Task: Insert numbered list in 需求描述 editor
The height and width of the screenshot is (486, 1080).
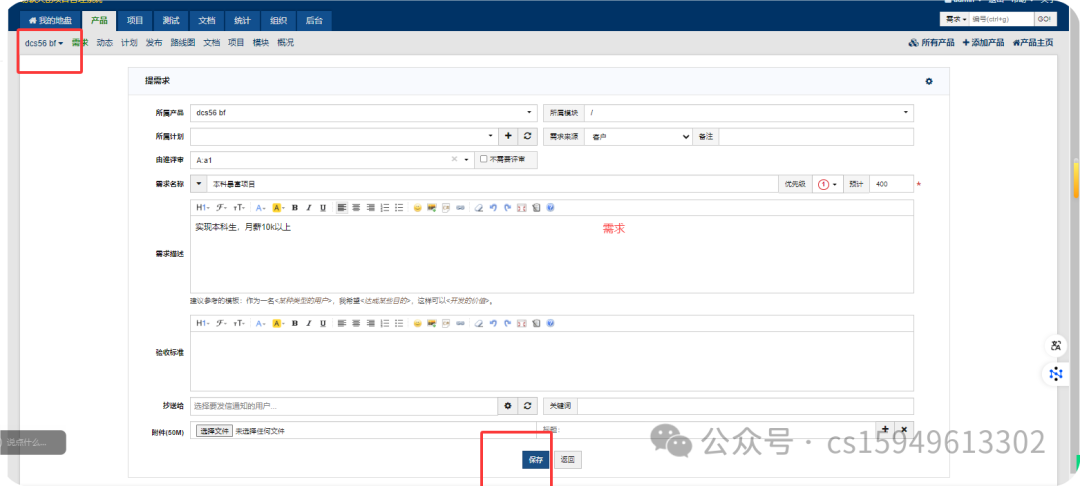Action: 385,207
